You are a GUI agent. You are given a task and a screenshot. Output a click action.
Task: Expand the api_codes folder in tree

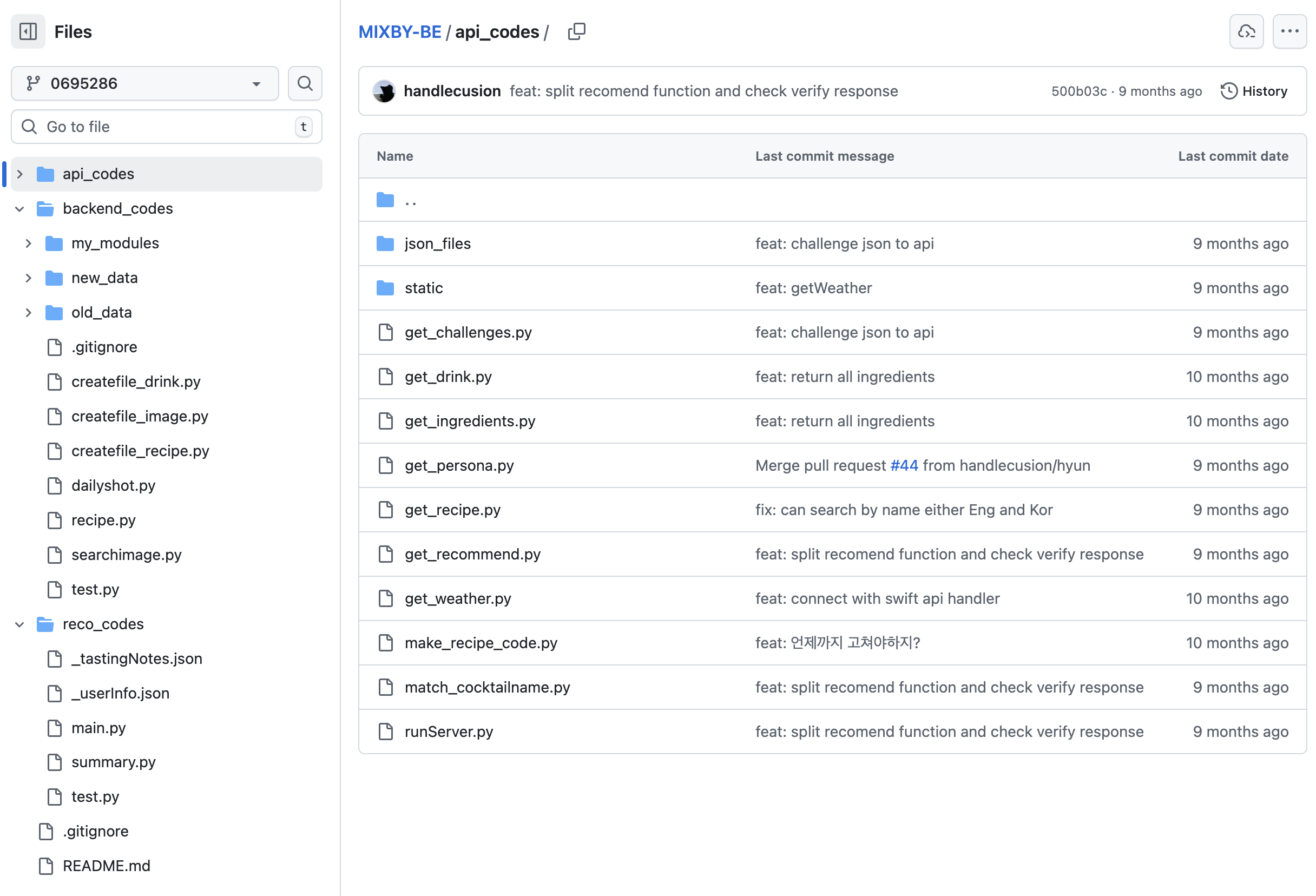20,174
